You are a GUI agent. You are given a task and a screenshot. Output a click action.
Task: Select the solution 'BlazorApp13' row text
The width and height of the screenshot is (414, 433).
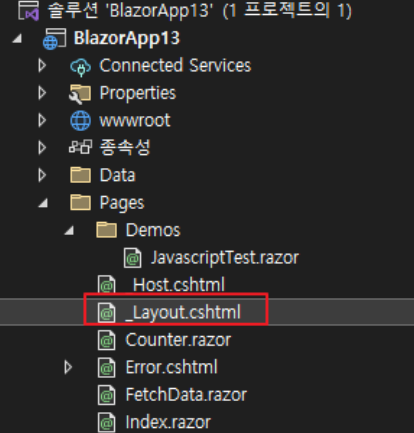200,10
